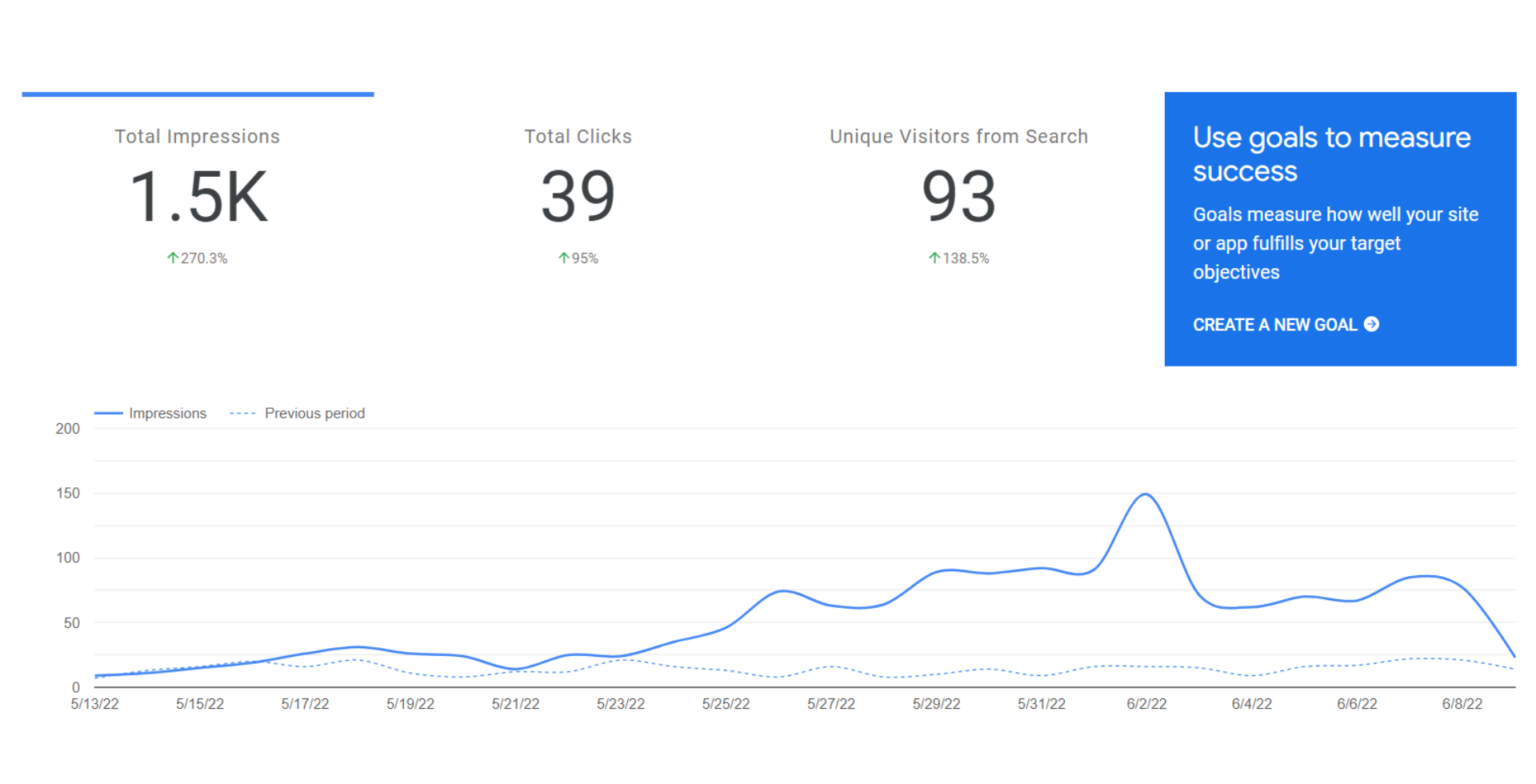Click the CREATE A NEW GOAL link

[x=1286, y=325]
